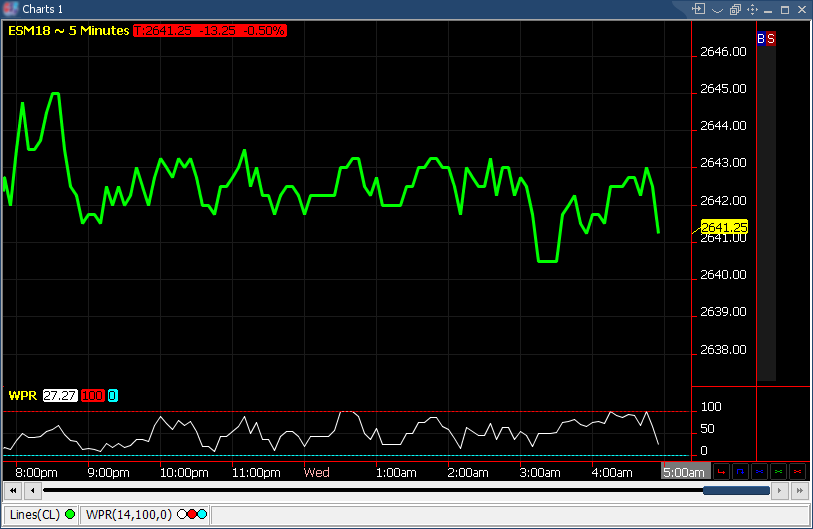The width and height of the screenshot is (813, 529).
Task: Click the blue horizontal scrollbar thumb
Action: pos(736,490)
